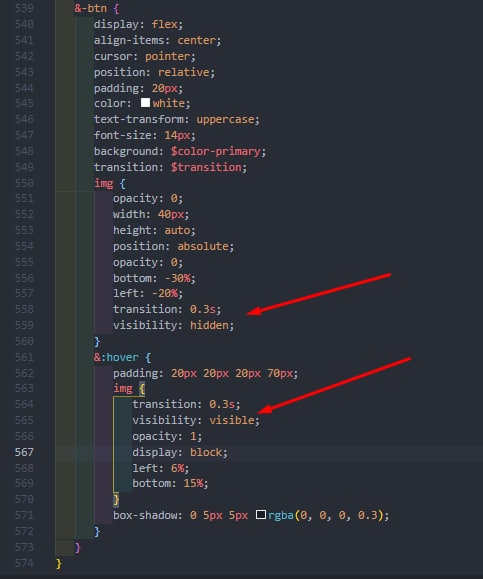Click 'align-items: center;' line
The height and width of the screenshot is (579, 483).
point(157,40)
